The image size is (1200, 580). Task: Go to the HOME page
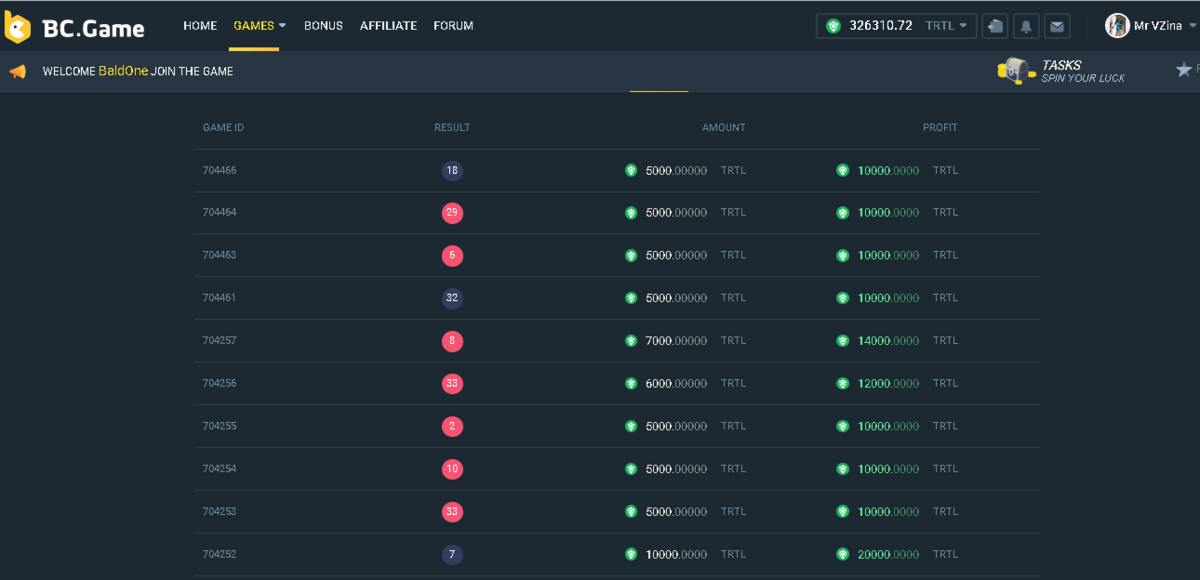tap(200, 26)
